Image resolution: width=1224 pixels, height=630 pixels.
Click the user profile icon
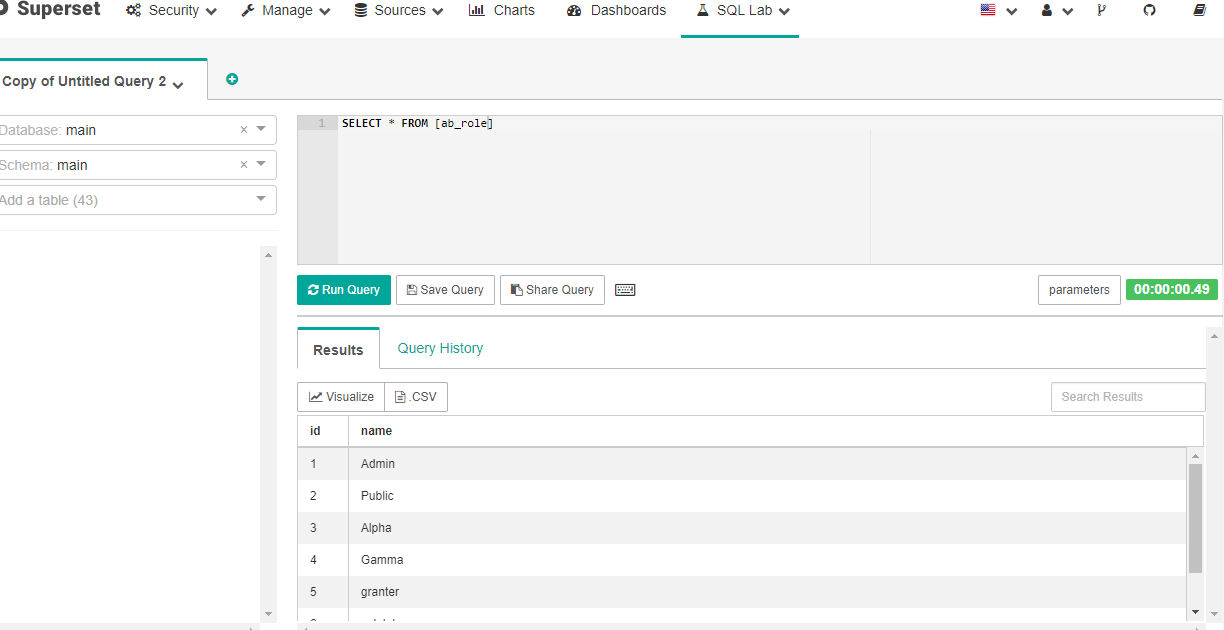pos(1046,10)
